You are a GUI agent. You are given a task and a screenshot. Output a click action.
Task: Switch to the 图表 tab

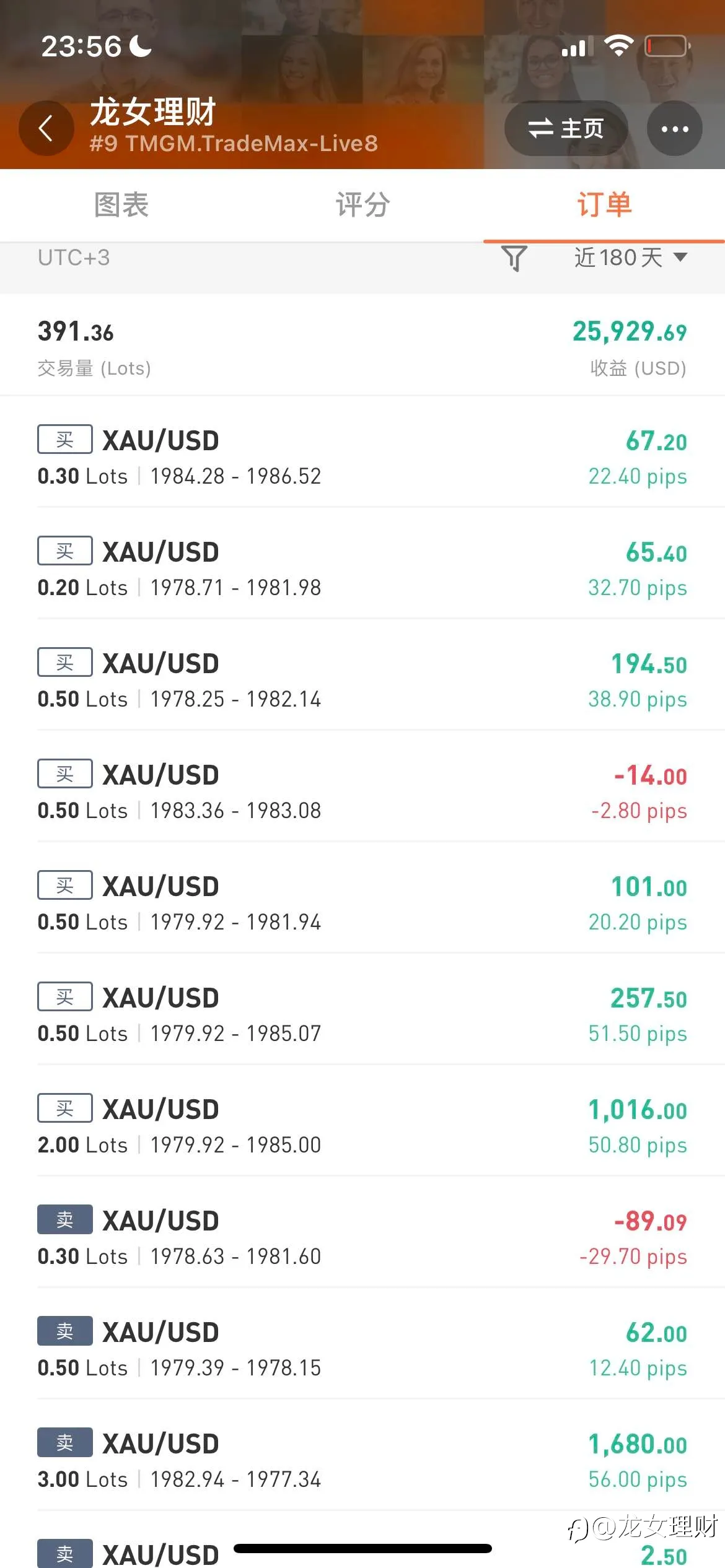pyautogui.click(x=121, y=204)
